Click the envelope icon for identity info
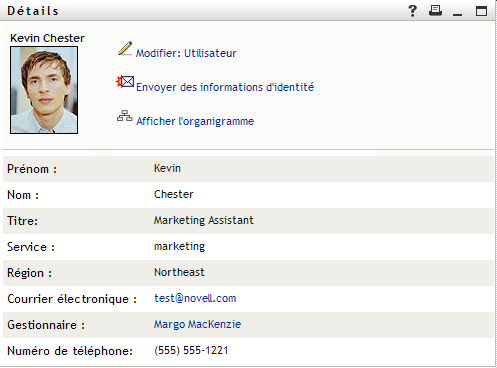Screen dimensions: 497x368 pyautogui.click(x=125, y=81)
